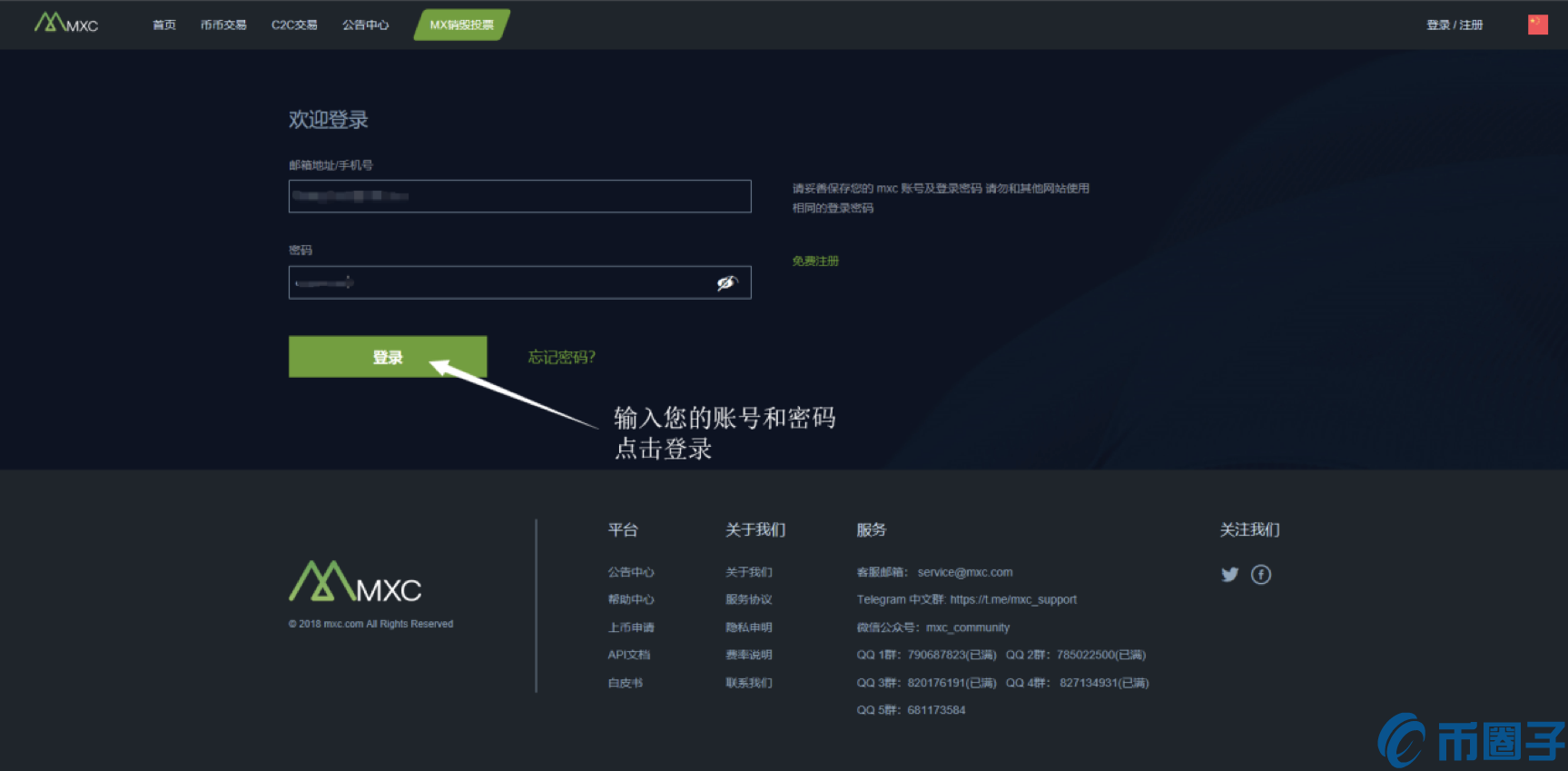Click the 忘记密码? link
Image resolution: width=1568 pixels, height=771 pixels.
(x=561, y=357)
